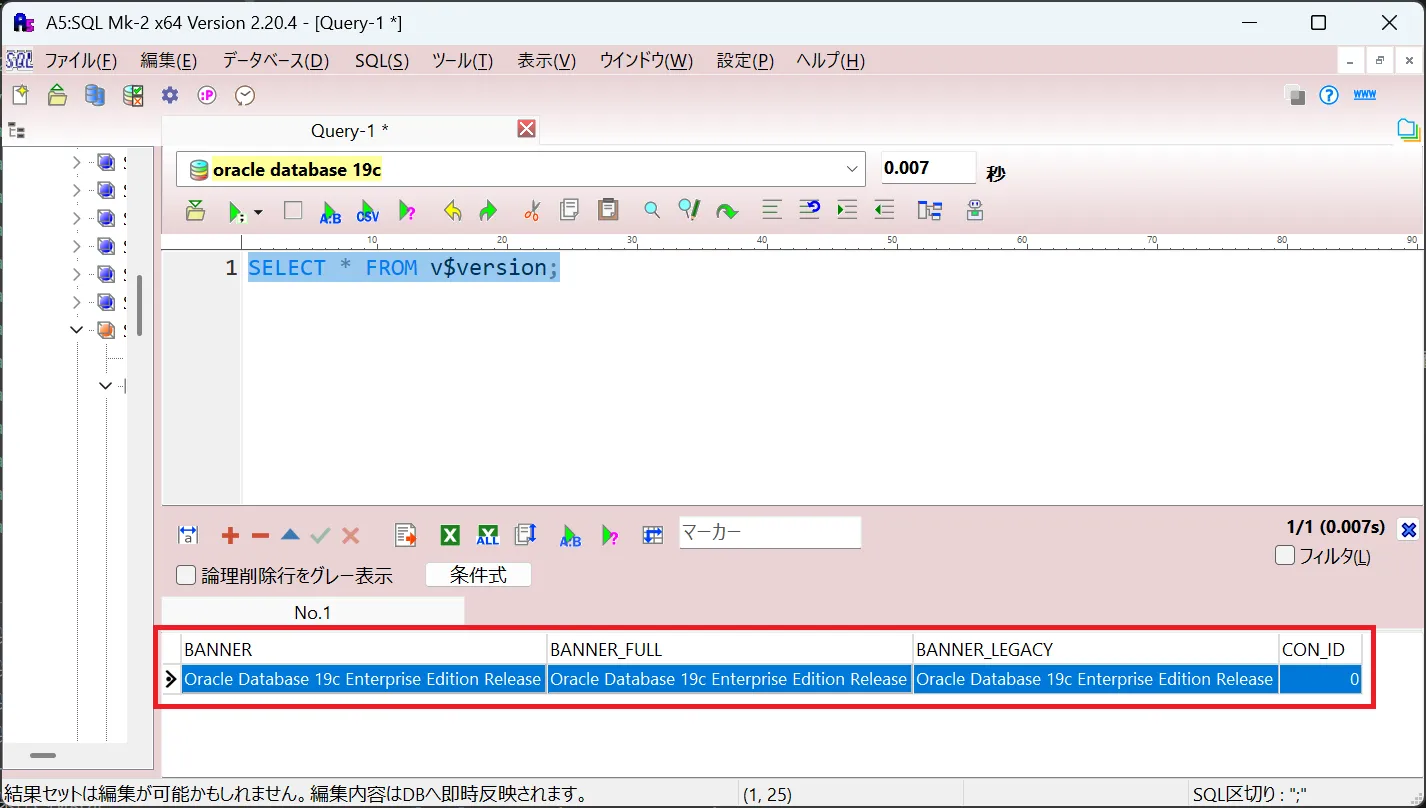1426x808 pixels.
Task: Open the 表示(V) menu
Action: [546, 60]
